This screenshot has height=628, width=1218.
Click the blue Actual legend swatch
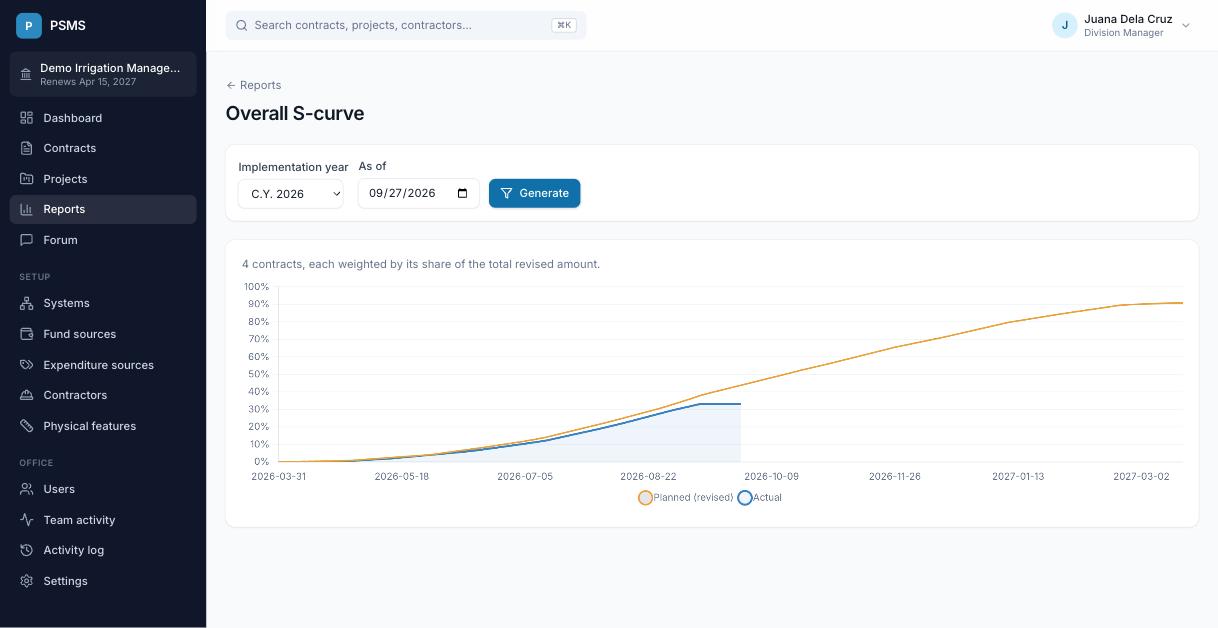745,498
